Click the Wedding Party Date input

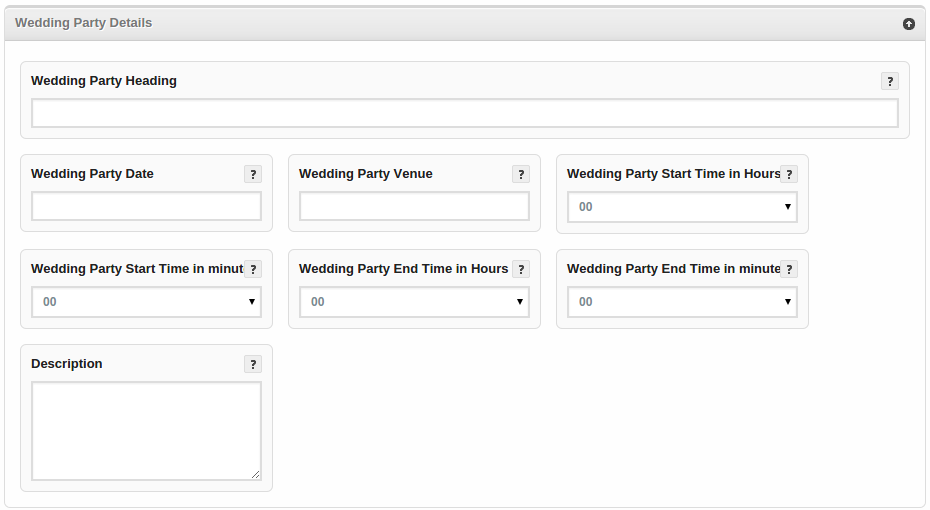[146, 207]
